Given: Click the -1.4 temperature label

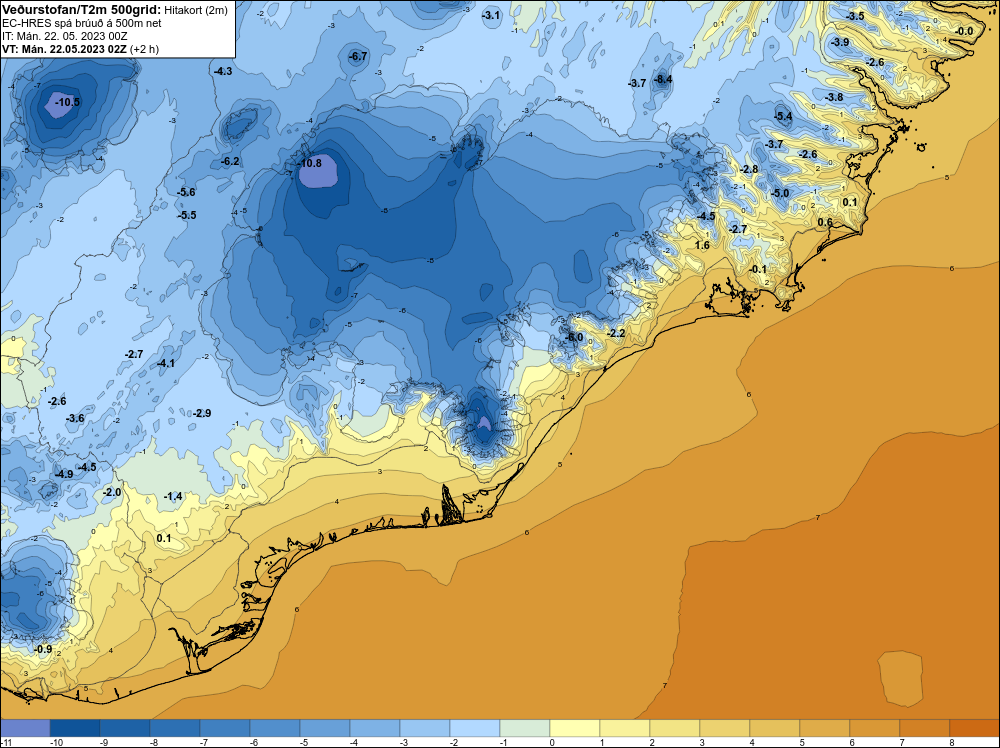Looking at the screenshot, I should point(173,497).
